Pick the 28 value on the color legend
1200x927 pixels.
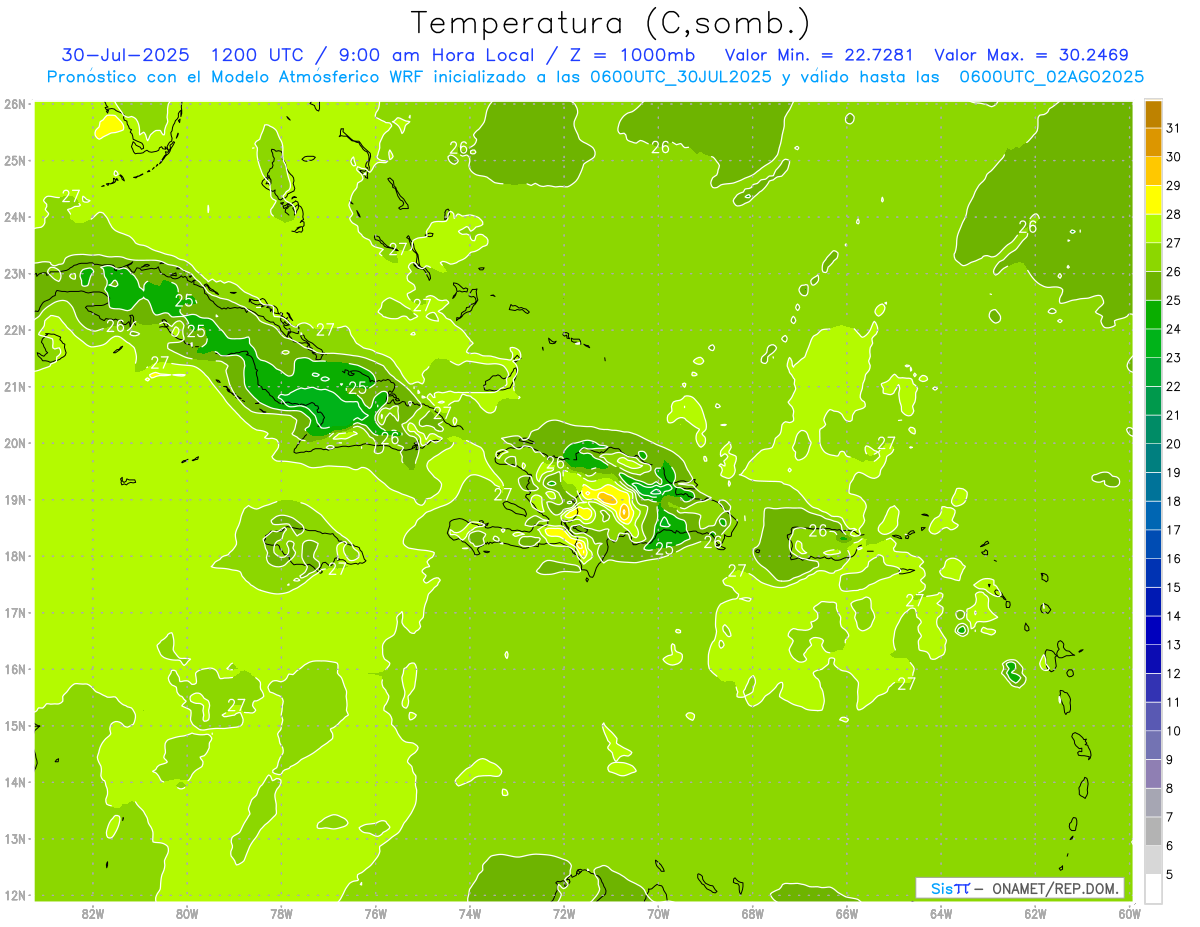[x=1173, y=214]
